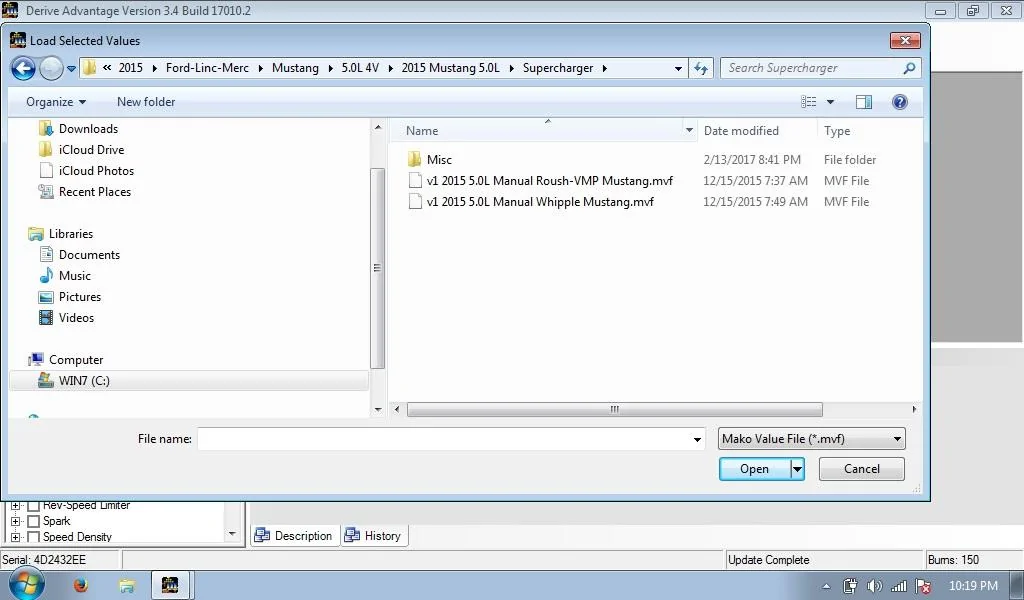Tick the Rev-Speed Limiter checkbox
The image size is (1024, 600).
[x=34, y=506]
